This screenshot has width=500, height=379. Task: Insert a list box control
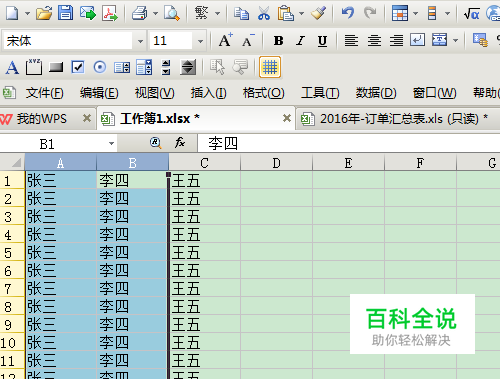pyautogui.click(x=122, y=68)
